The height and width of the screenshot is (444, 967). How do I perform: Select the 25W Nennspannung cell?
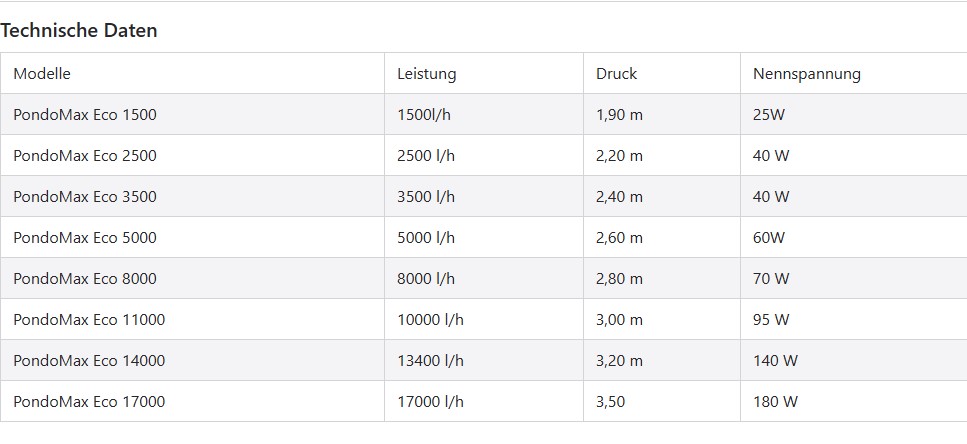[769, 115]
